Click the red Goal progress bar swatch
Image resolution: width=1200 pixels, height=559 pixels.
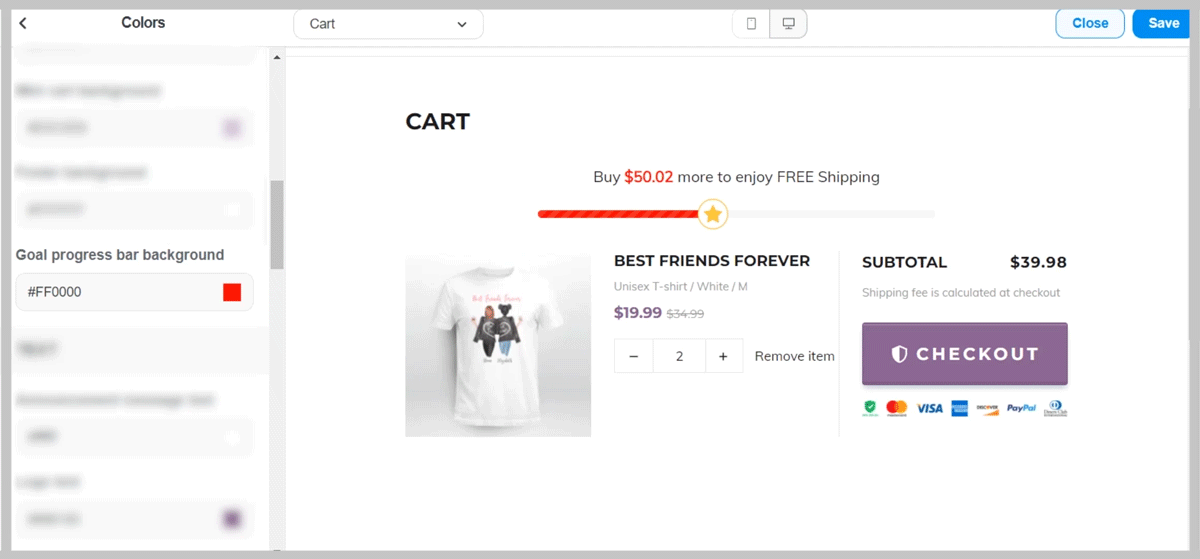pyautogui.click(x=232, y=292)
